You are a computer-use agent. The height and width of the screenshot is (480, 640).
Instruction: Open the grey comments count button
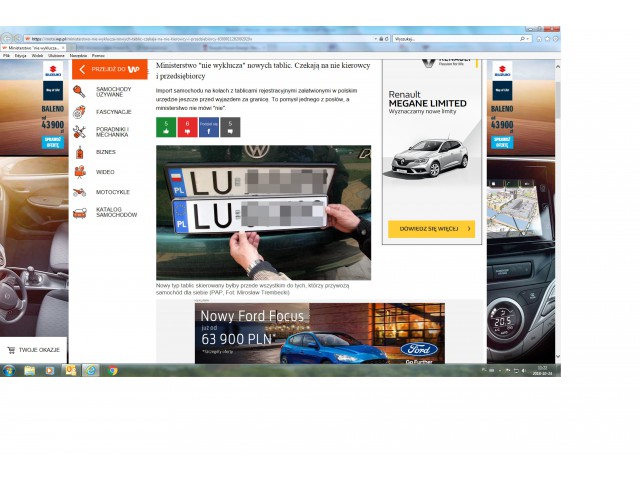click(x=231, y=127)
